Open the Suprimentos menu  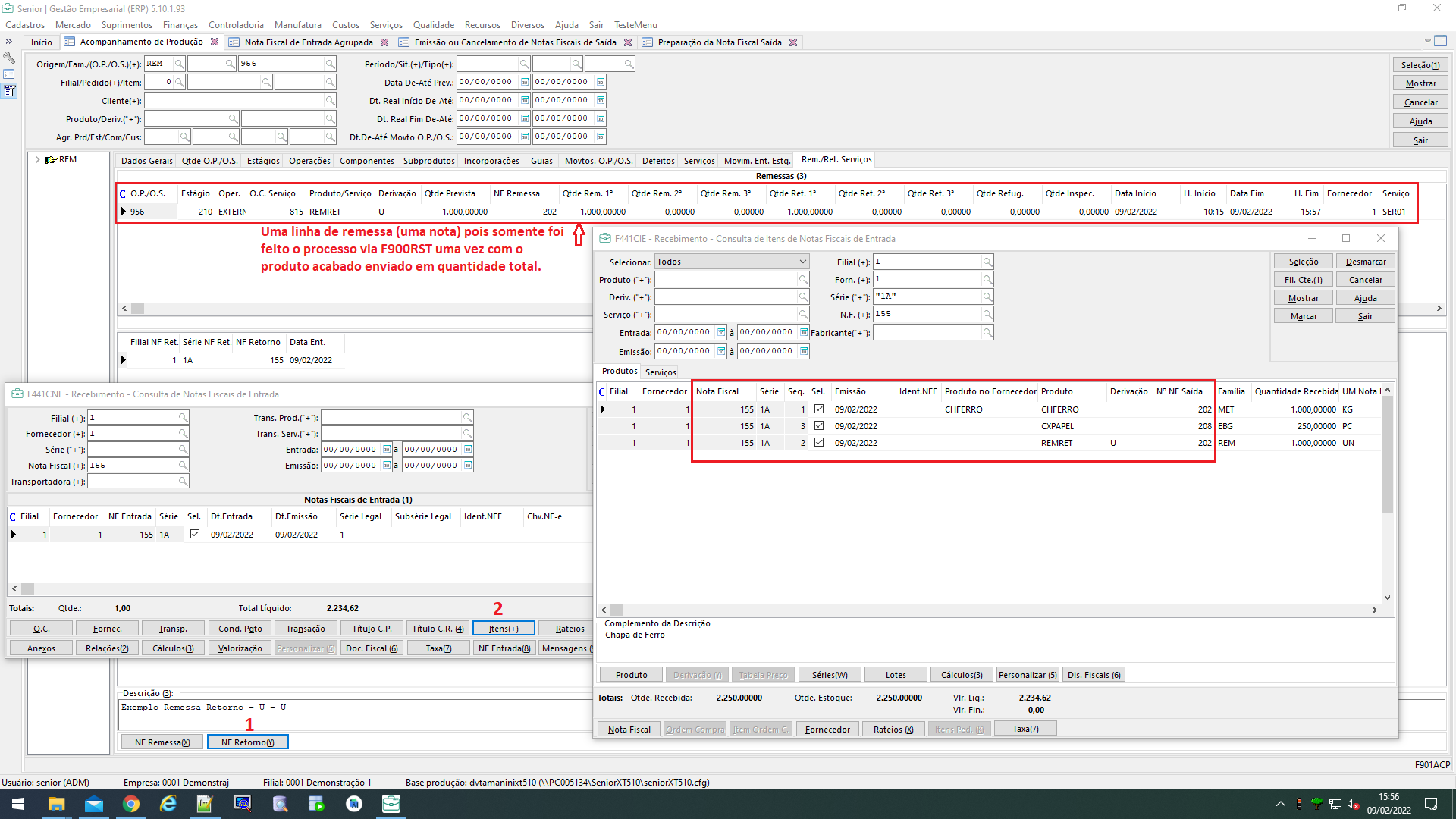pos(127,25)
